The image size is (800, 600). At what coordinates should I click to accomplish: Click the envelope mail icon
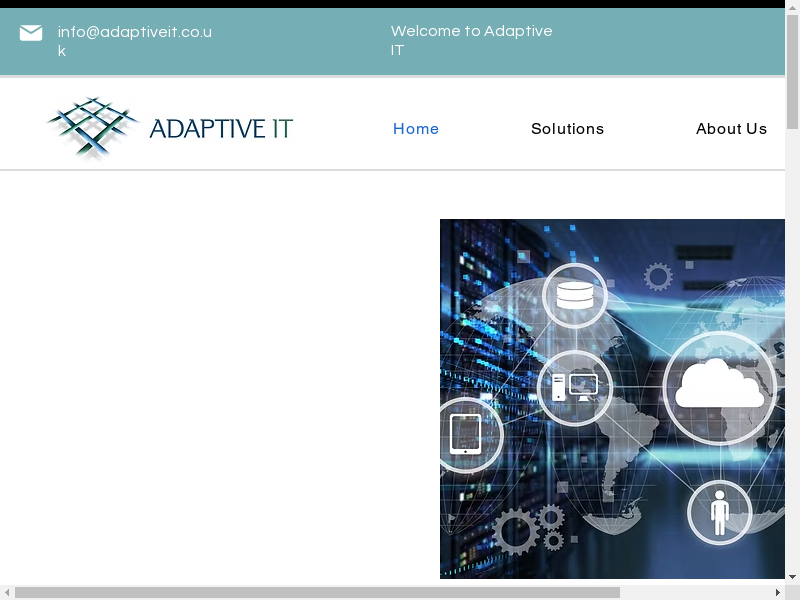[31, 33]
